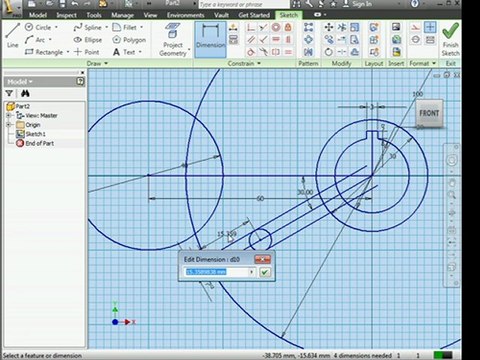Viewport: 480px width, 360px height.
Task: Open the Tools ribbon tab
Action: click(x=94, y=15)
